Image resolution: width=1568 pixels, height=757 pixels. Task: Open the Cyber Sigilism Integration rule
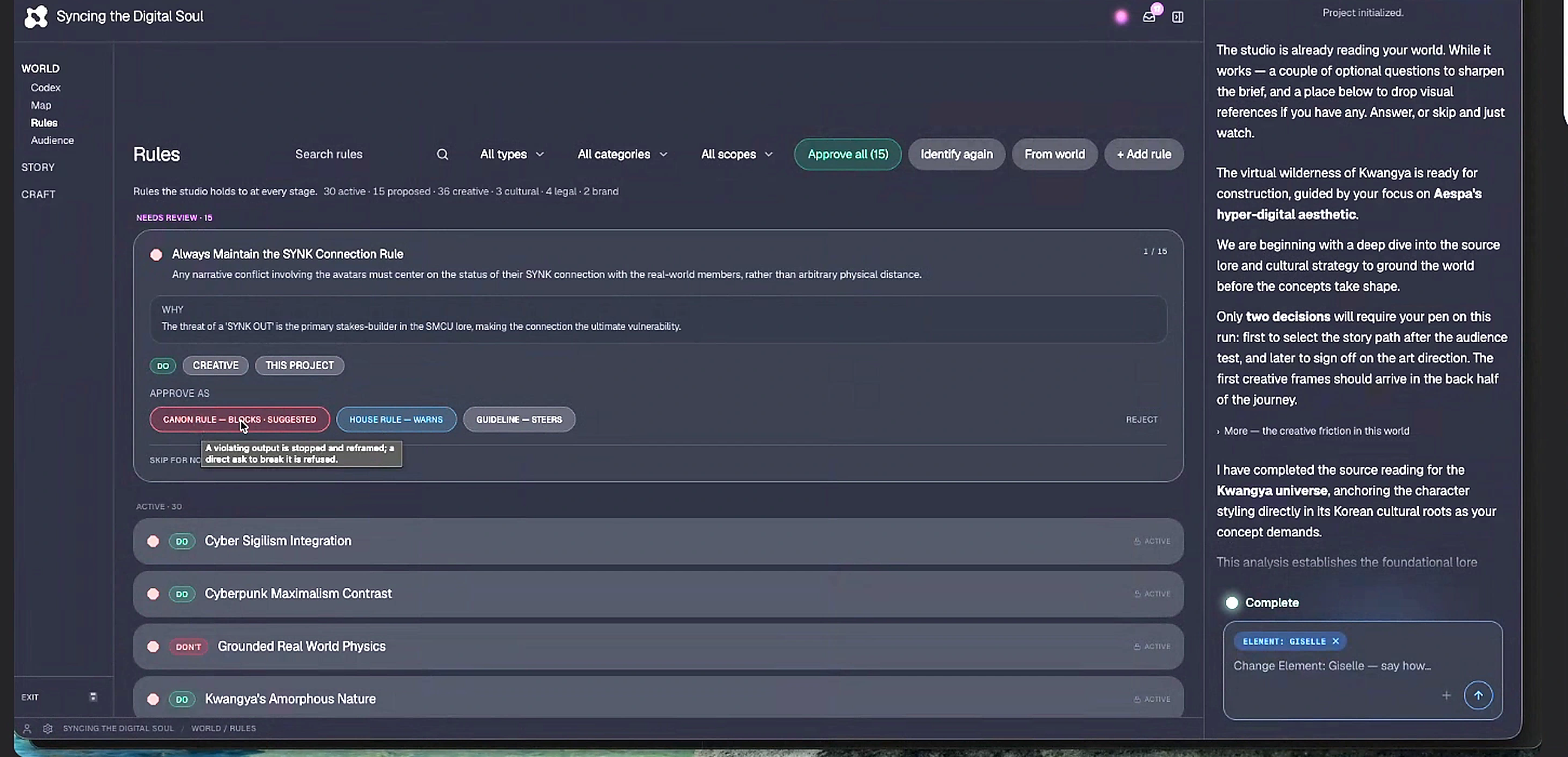[658, 542]
